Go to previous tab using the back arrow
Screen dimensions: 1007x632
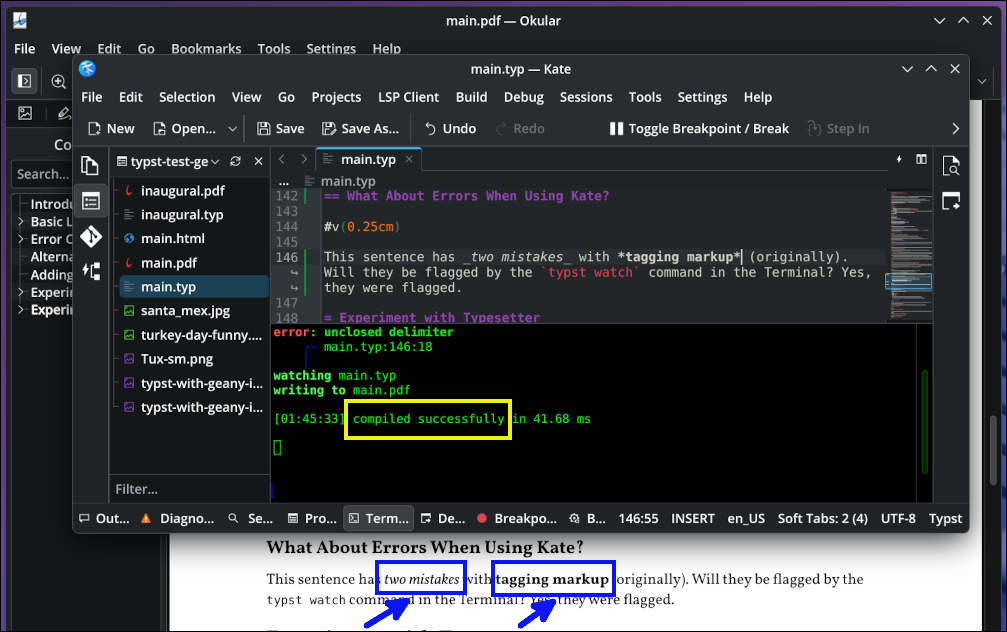click(x=281, y=159)
